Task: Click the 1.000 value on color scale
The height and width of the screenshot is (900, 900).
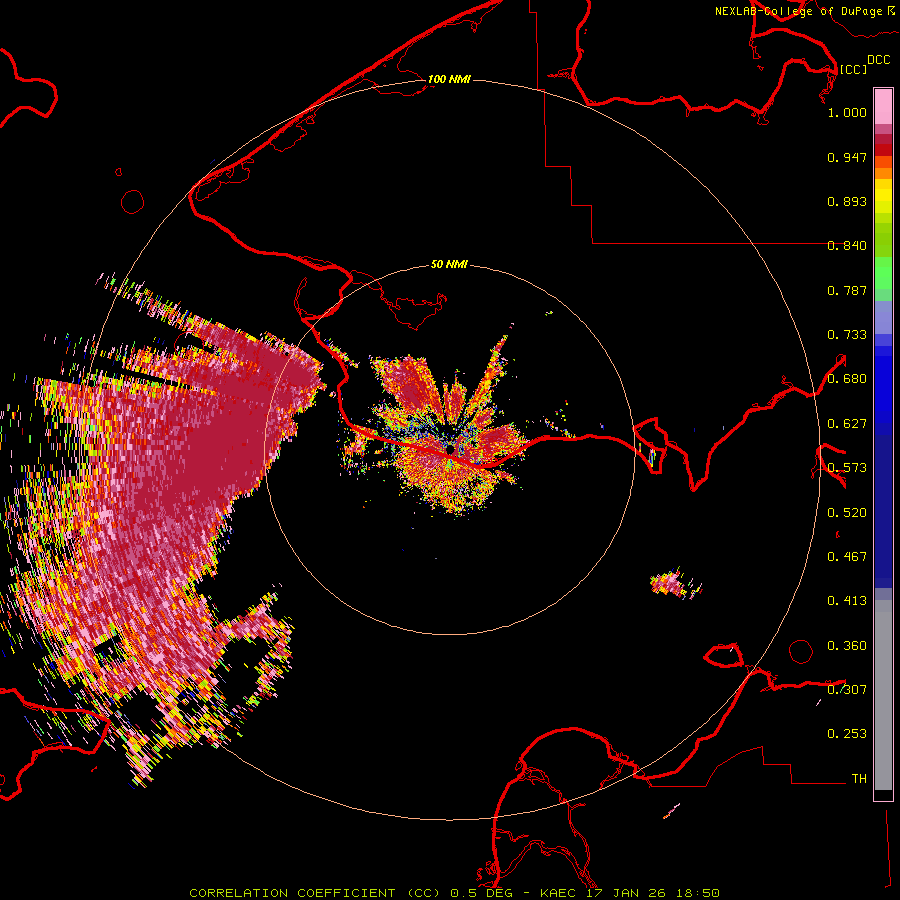Action: (847, 112)
